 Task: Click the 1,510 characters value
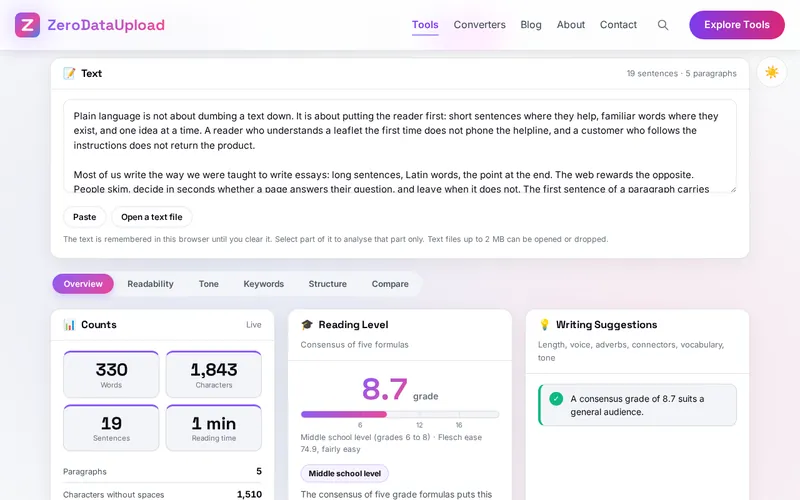(249, 494)
